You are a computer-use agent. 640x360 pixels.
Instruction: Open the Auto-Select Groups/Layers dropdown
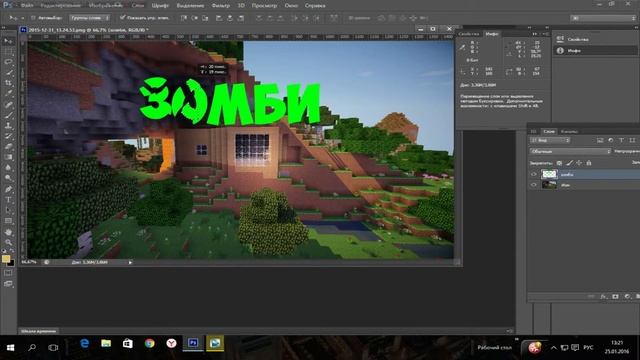(x=89, y=18)
